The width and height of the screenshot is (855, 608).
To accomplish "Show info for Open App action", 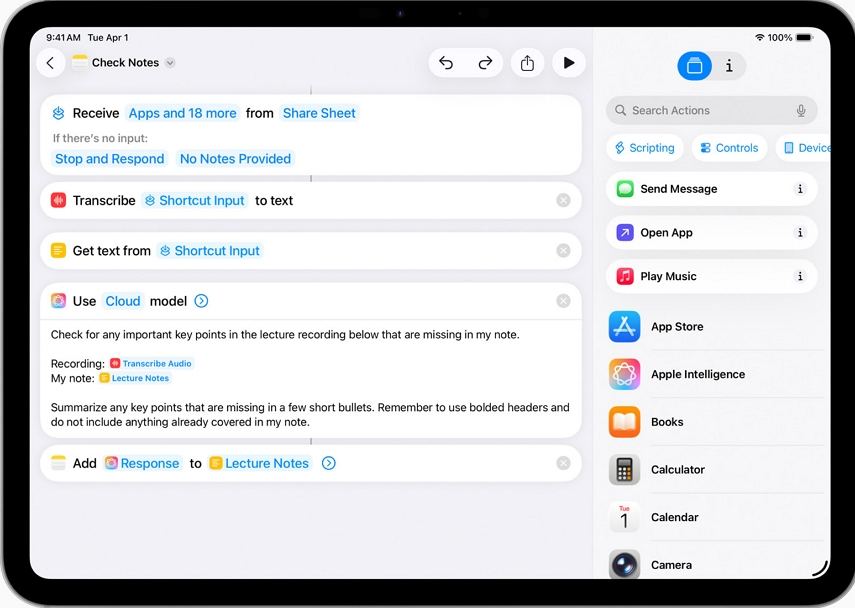I will [x=800, y=233].
